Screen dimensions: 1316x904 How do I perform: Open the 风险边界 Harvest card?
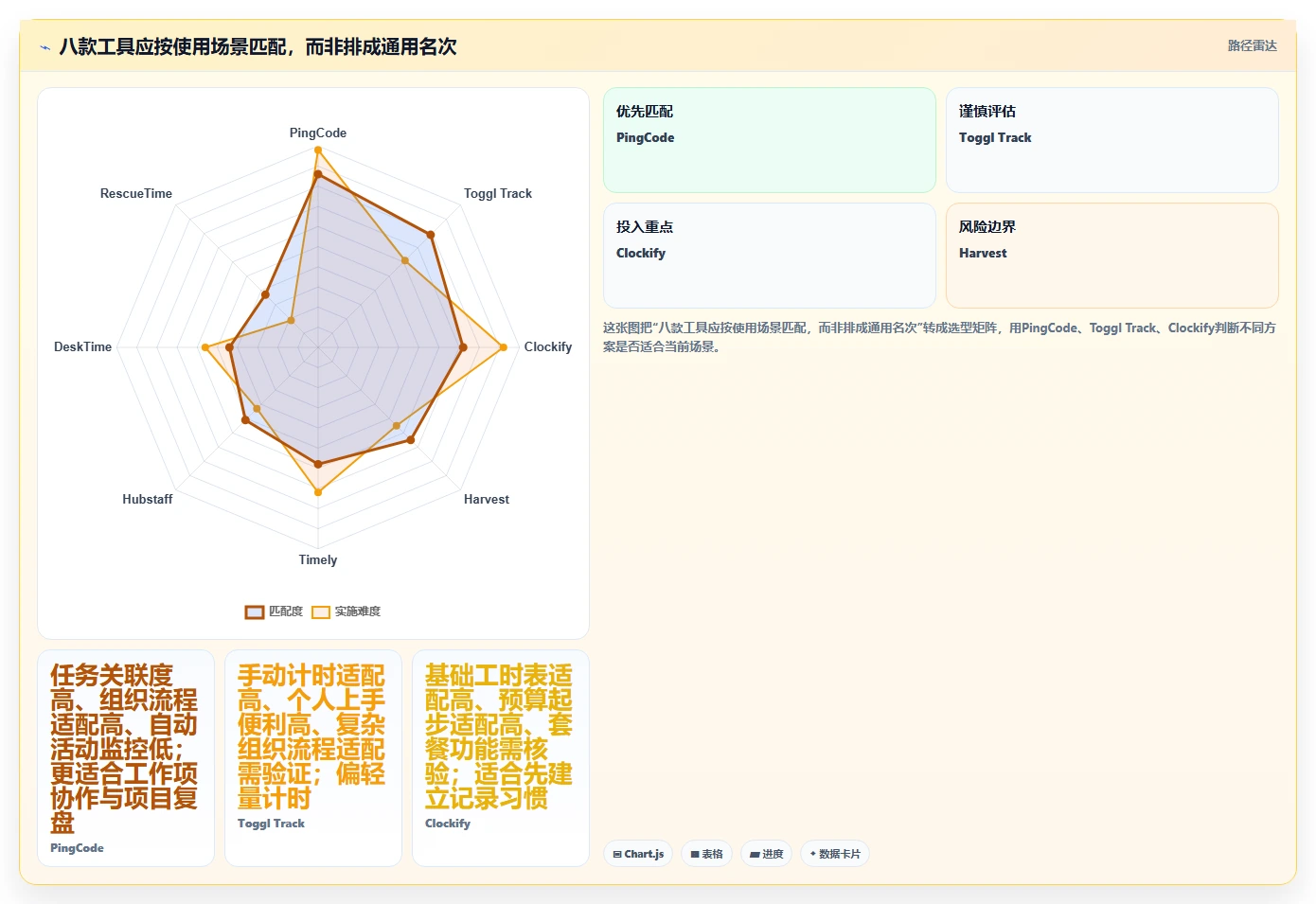click(1111, 256)
